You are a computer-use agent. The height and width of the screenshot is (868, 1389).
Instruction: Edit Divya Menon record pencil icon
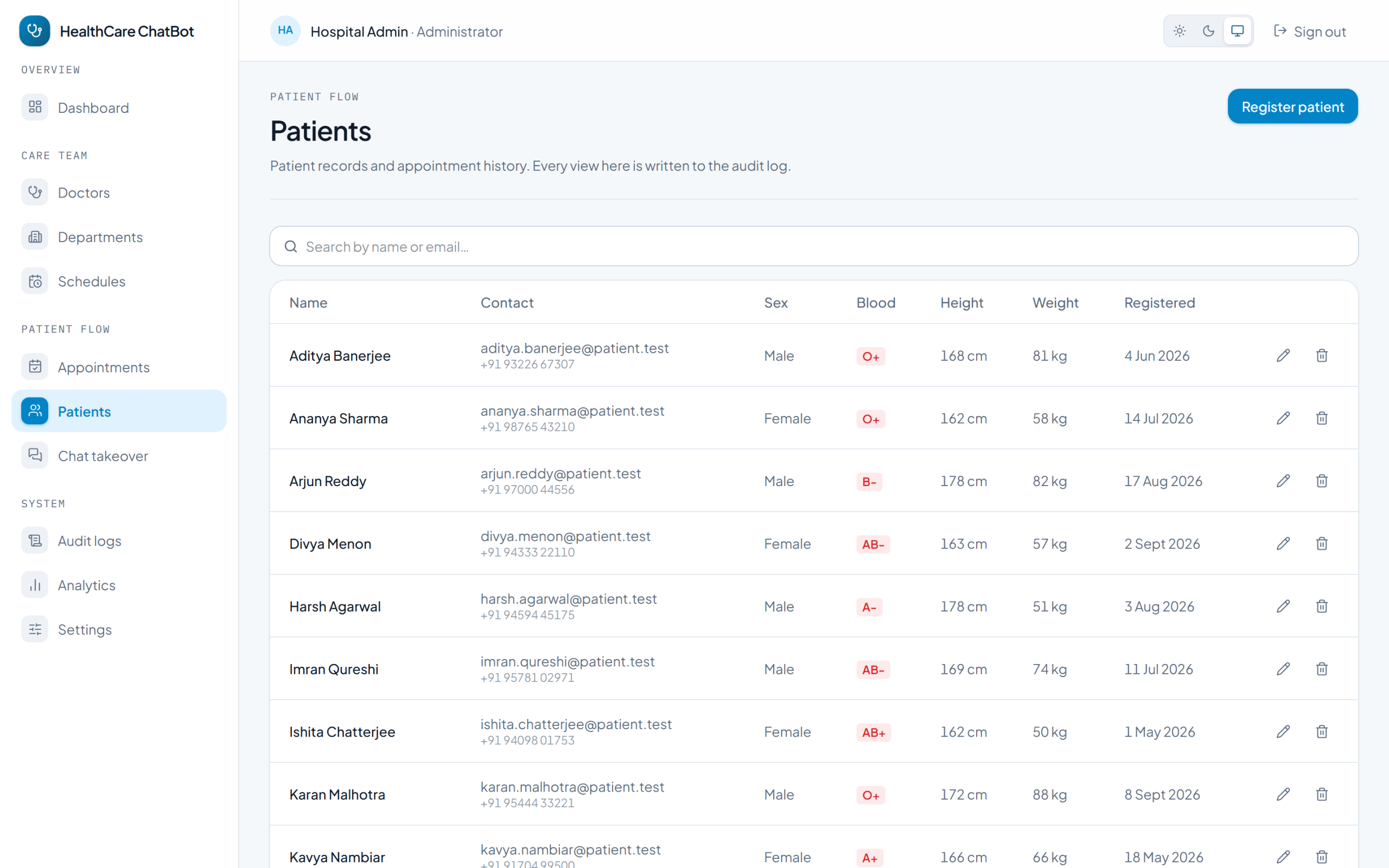click(x=1283, y=543)
